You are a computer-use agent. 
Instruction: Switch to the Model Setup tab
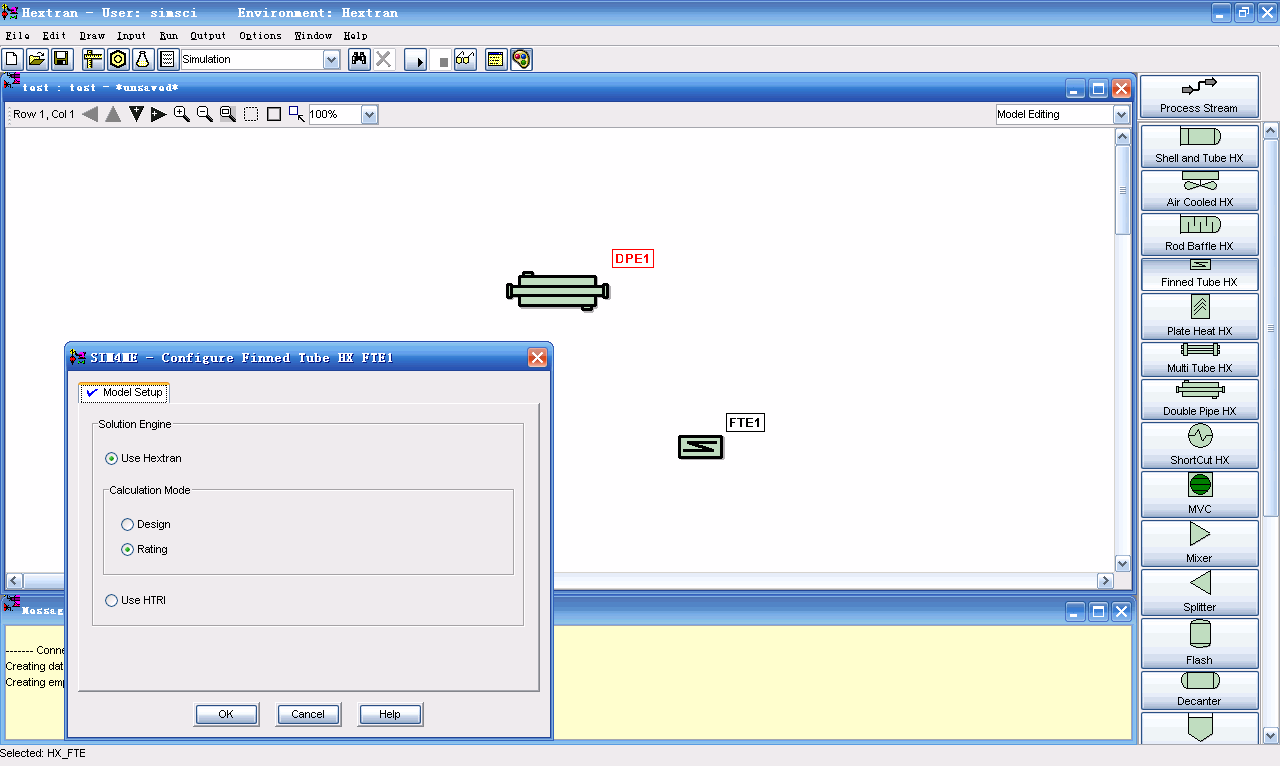124,392
